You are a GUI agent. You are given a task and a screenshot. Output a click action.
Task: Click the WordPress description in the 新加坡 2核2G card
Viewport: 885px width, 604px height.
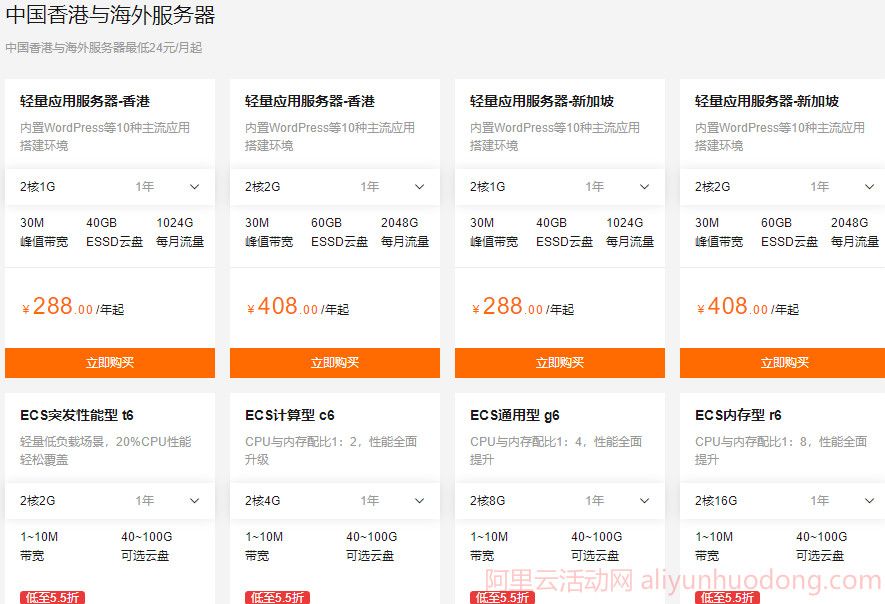[780, 137]
